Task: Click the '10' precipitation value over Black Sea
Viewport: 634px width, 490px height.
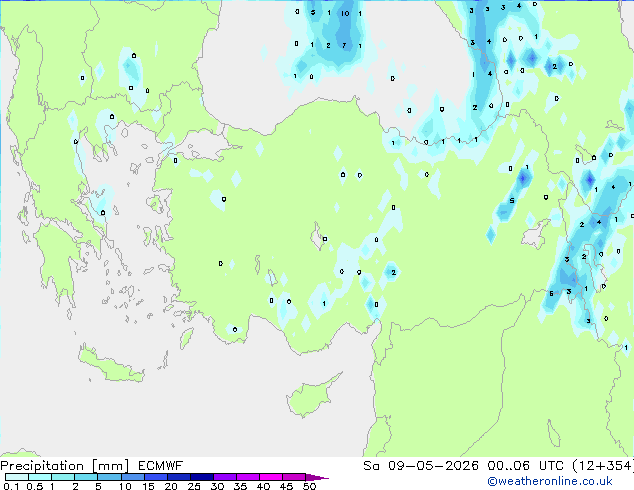Action: click(x=345, y=13)
